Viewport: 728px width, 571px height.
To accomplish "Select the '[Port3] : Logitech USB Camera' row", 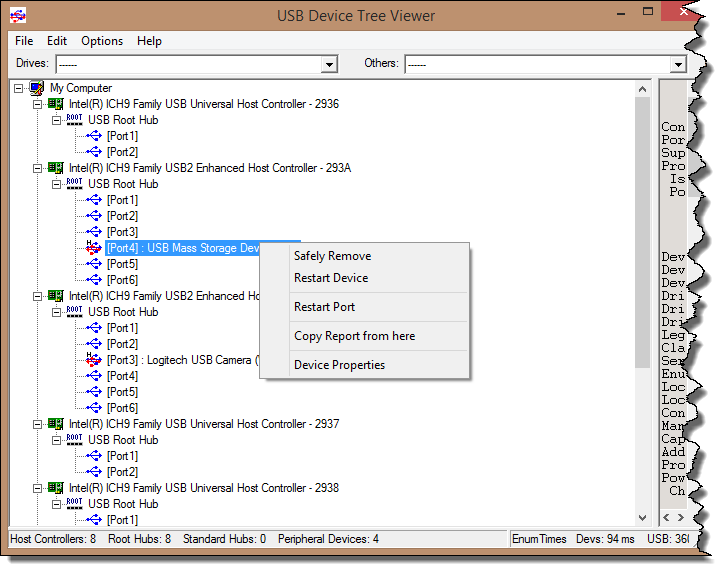I will [x=183, y=360].
